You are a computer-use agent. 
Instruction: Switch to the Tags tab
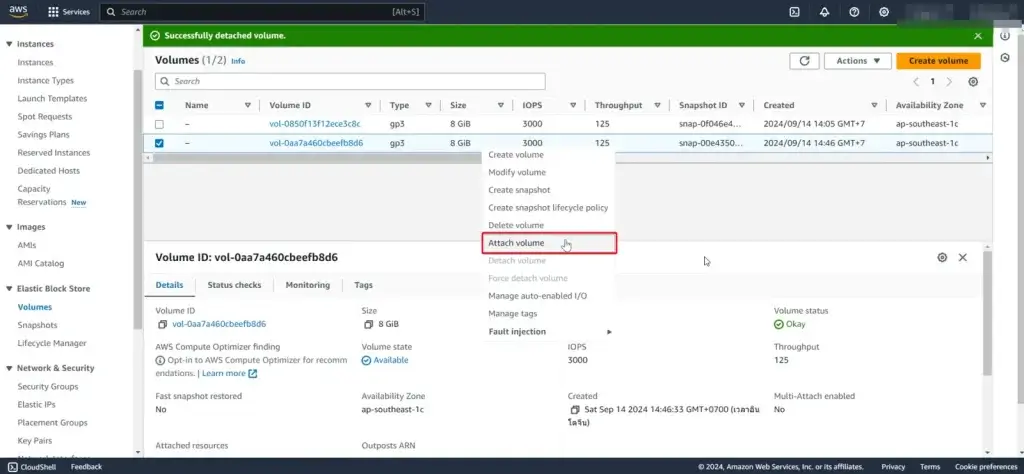click(x=364, y=285)
